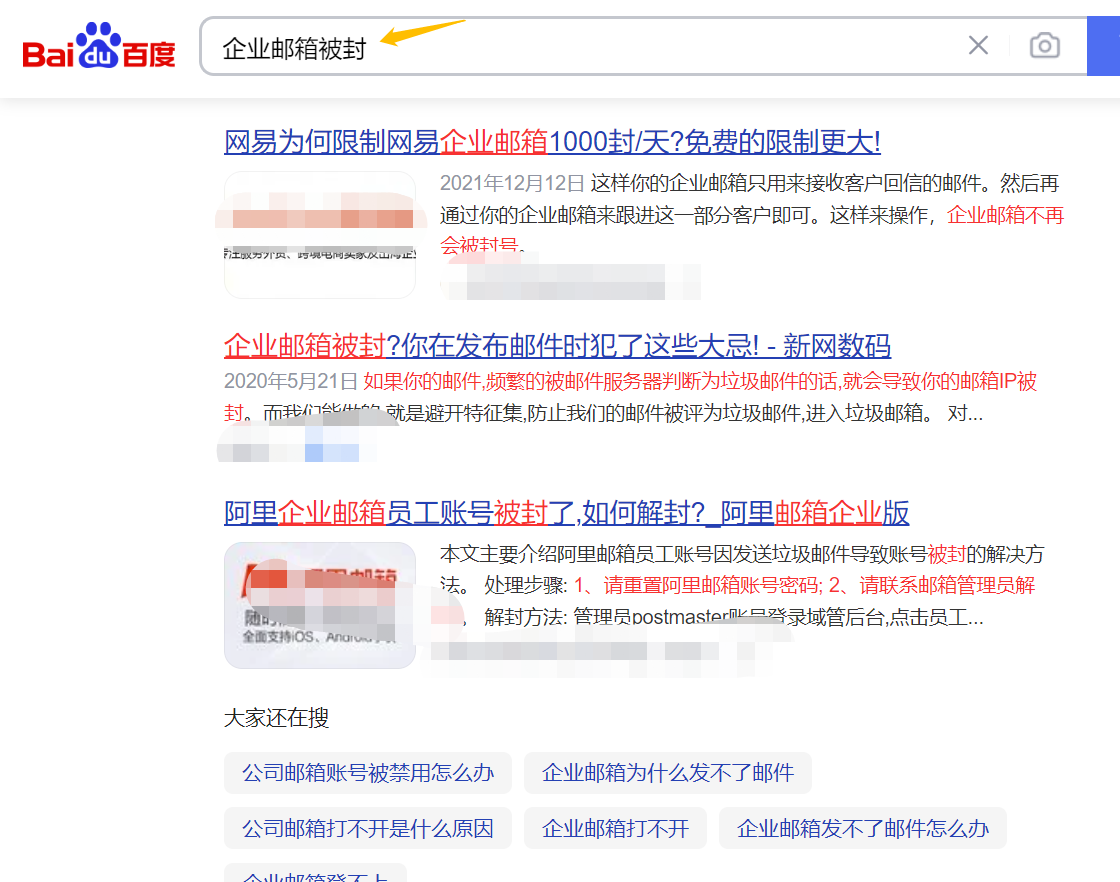Click the date 2020年5月21日 in second result
Viewport: 1120px width, 882px height.
point(291,381)
